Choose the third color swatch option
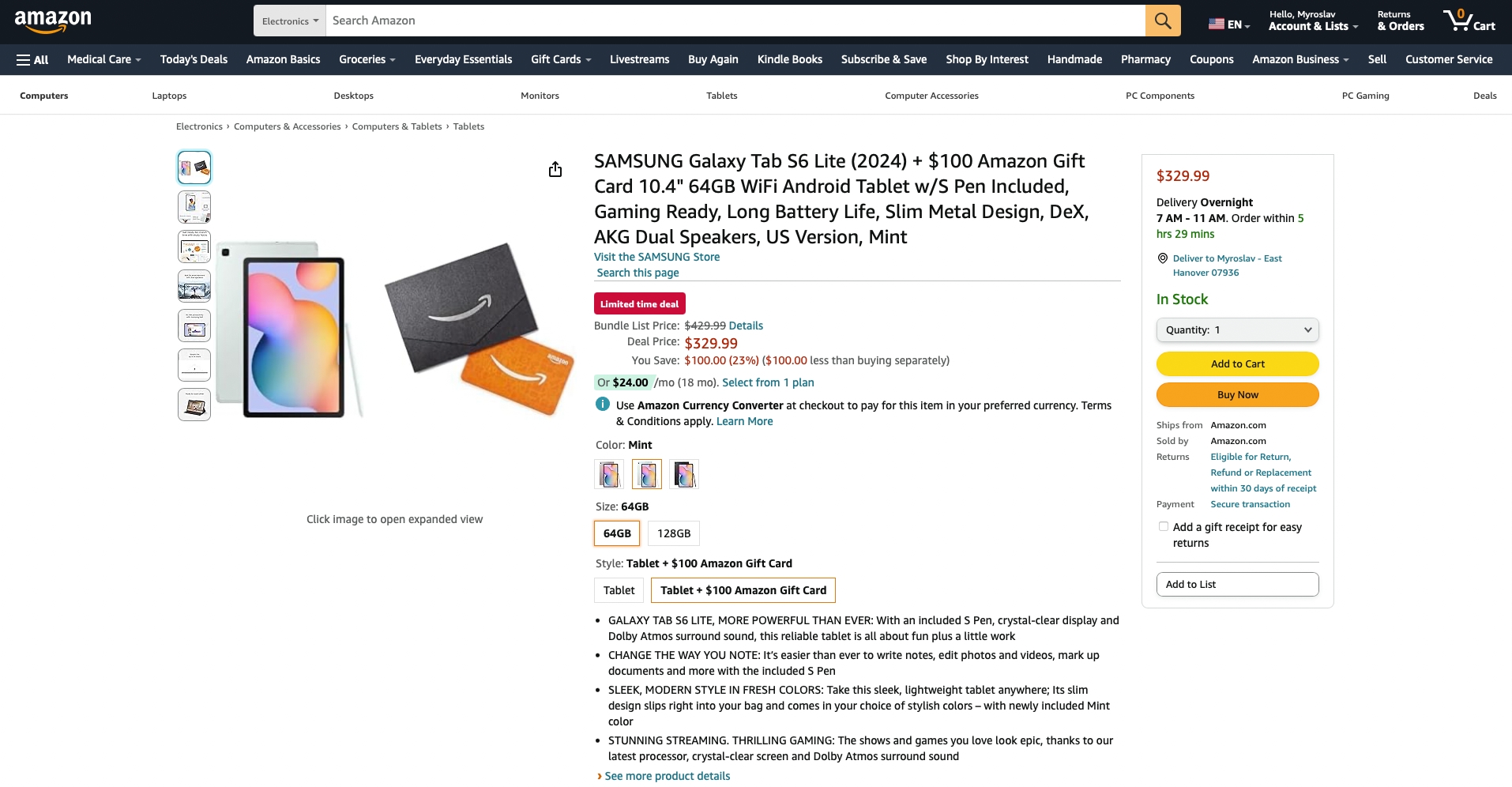Viewport: 1512px width, 787px height. tap(684, 474)
